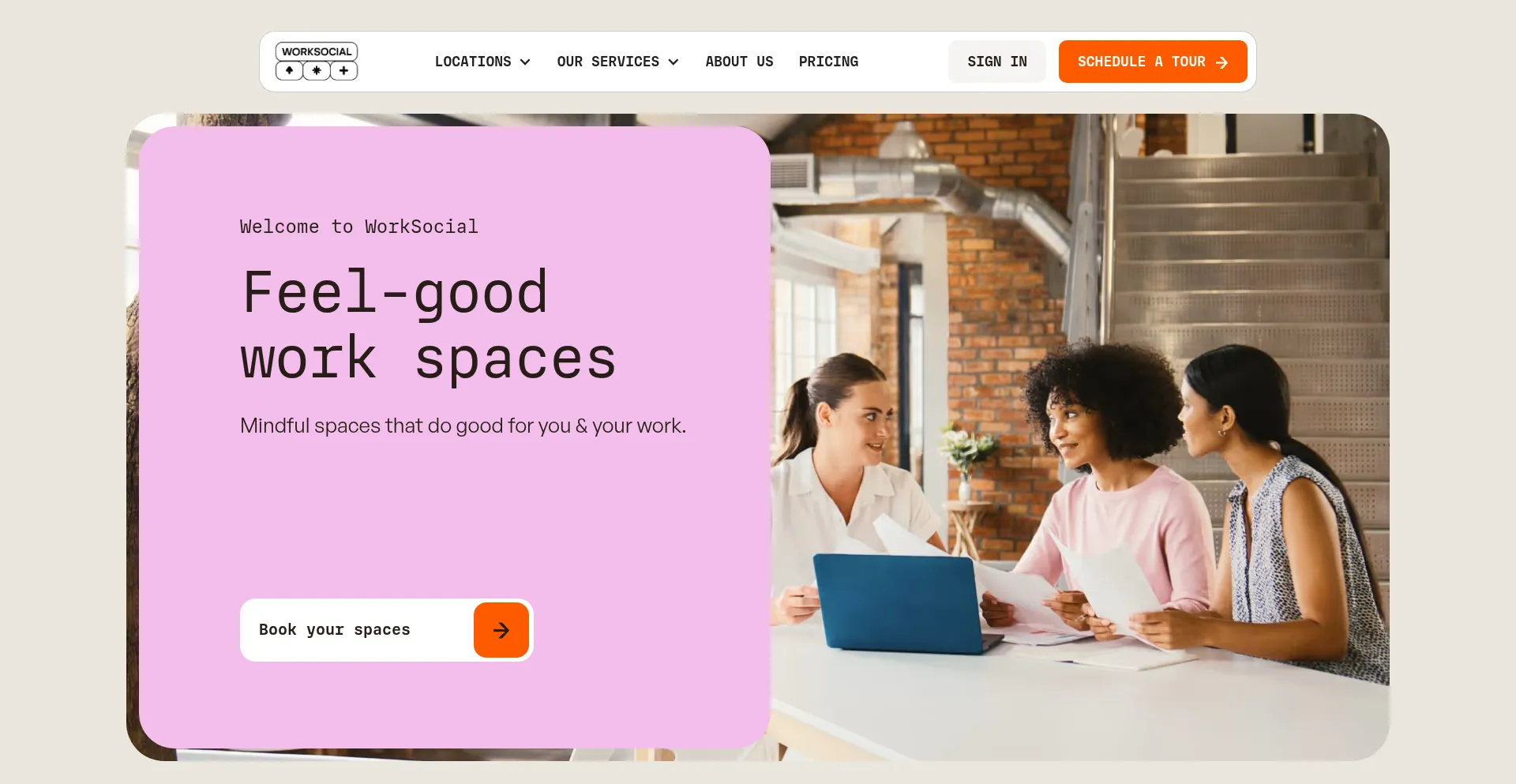Click the Welcome to WorkSocial text

[359, 227]
